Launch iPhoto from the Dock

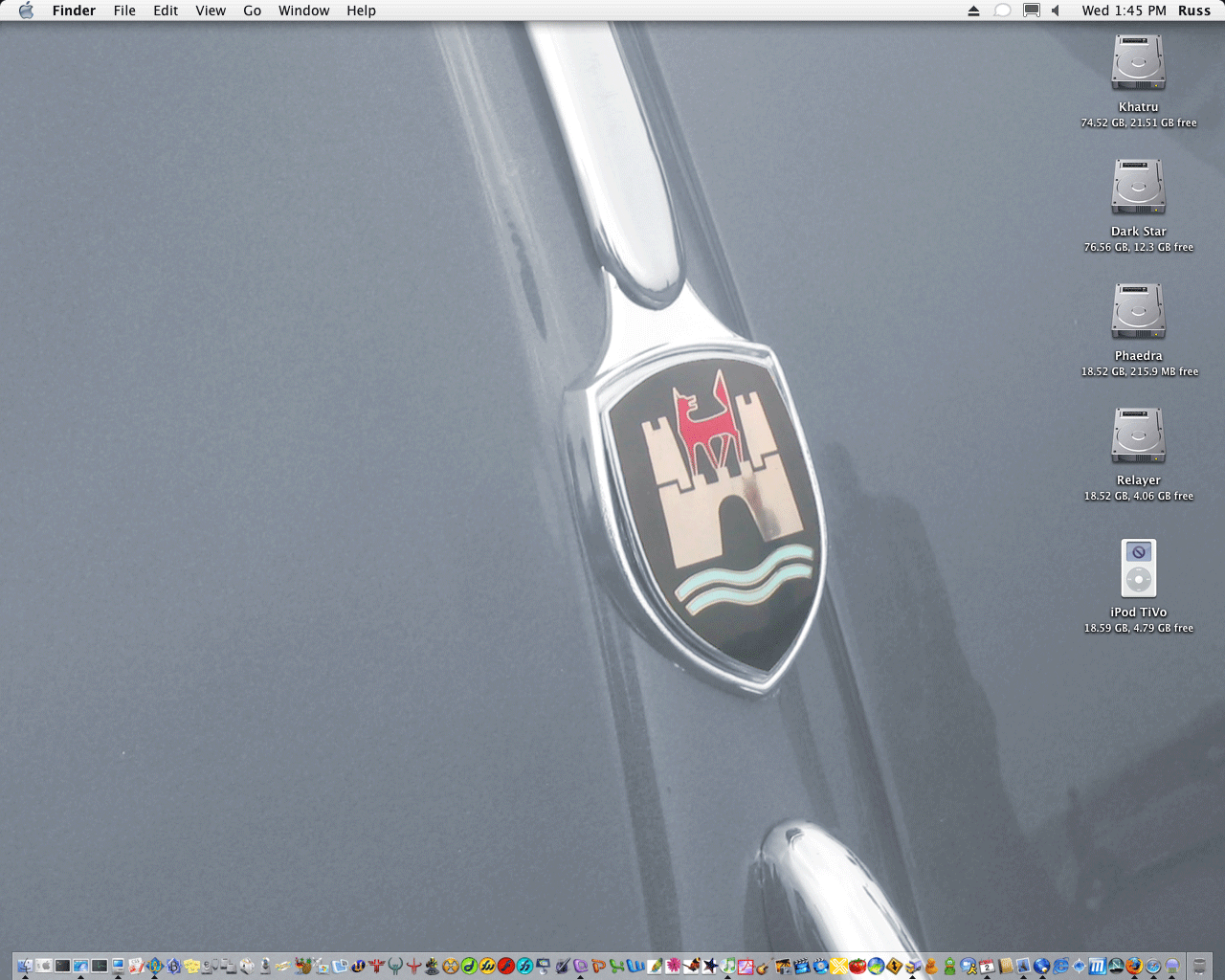(x=783, y=966)
